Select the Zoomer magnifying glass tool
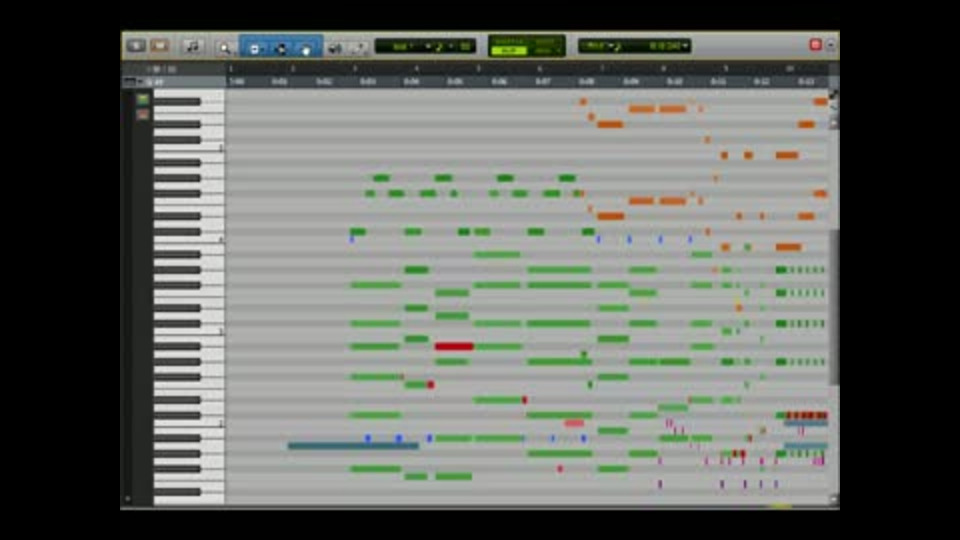Screen dimensions: 960x540 [225, 48]
